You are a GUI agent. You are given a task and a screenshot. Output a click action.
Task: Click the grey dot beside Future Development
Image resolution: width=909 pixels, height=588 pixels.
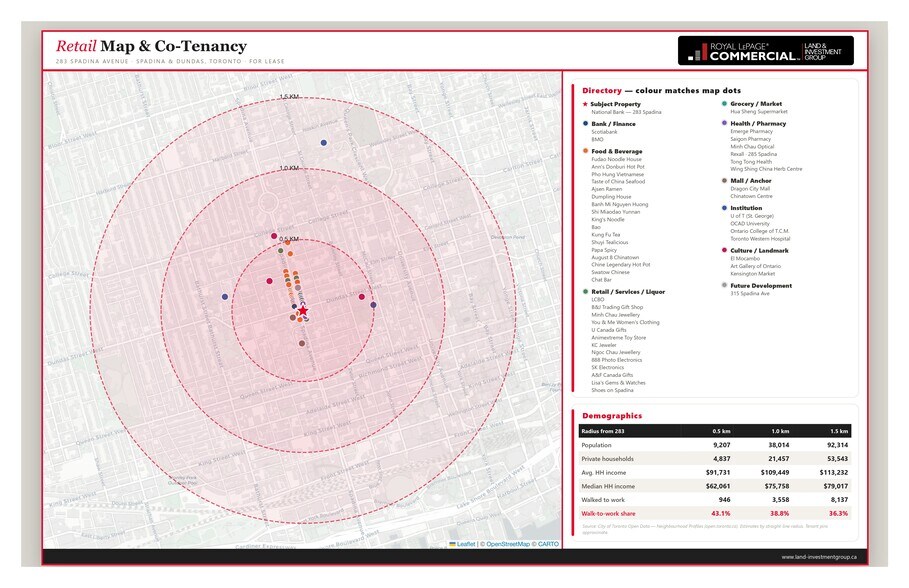724,285
